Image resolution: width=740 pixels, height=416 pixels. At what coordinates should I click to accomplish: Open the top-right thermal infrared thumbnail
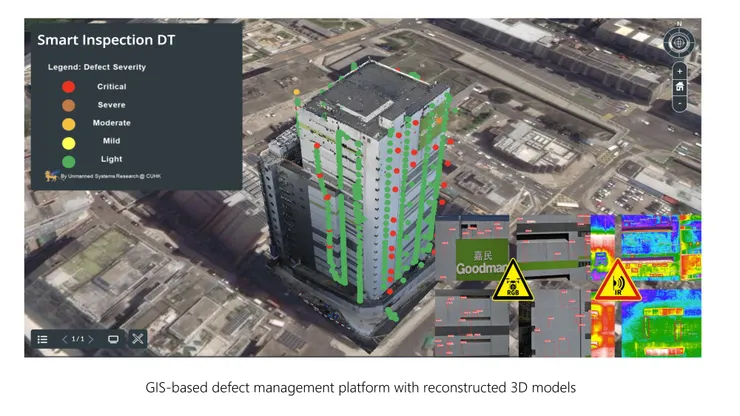pyautogui.click(x=661, y=246)
